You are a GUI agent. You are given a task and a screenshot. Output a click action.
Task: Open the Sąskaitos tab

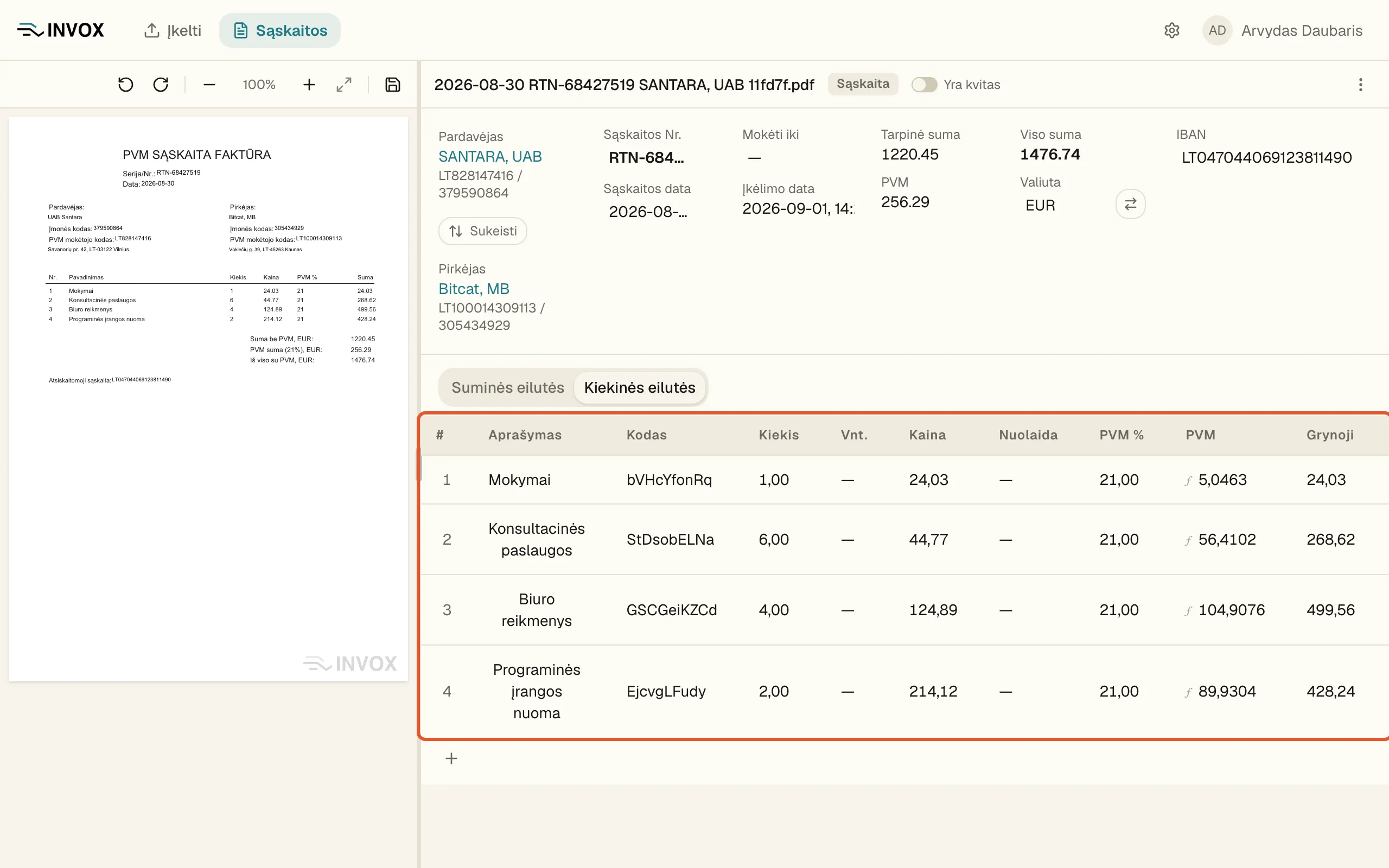(x=280, y=30)
